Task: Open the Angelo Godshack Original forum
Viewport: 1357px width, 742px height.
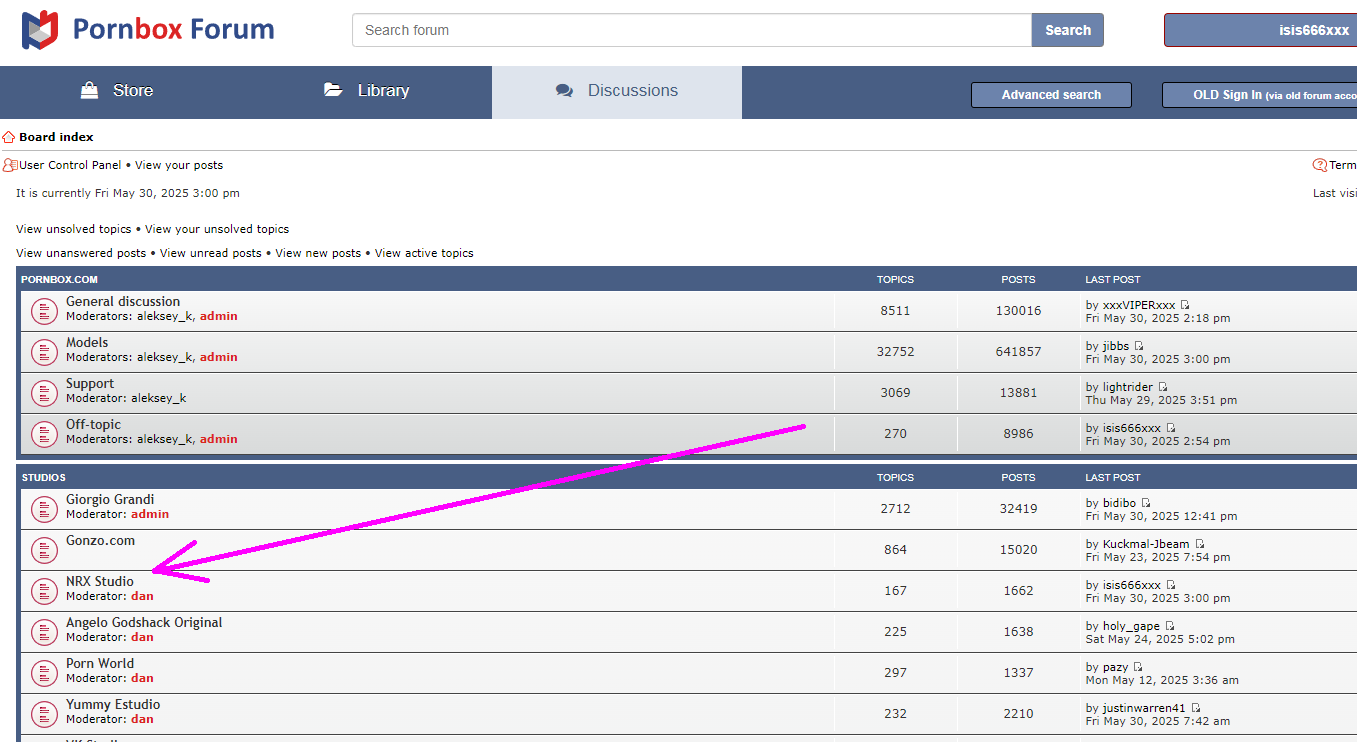Action: [x=144, y=623]
